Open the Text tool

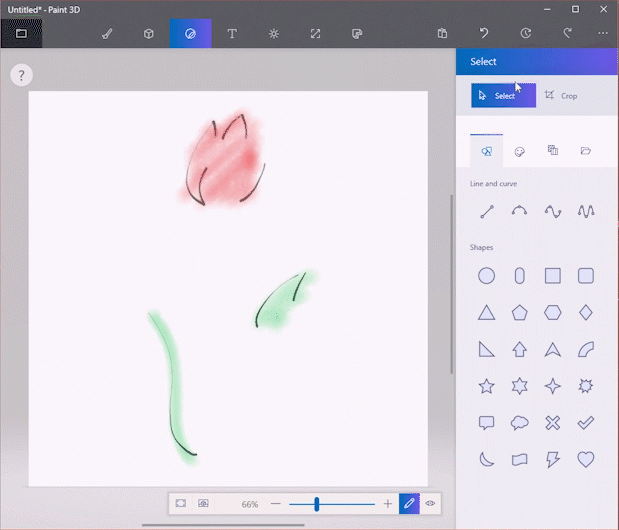pyautogui.click(x=232, y=33)
